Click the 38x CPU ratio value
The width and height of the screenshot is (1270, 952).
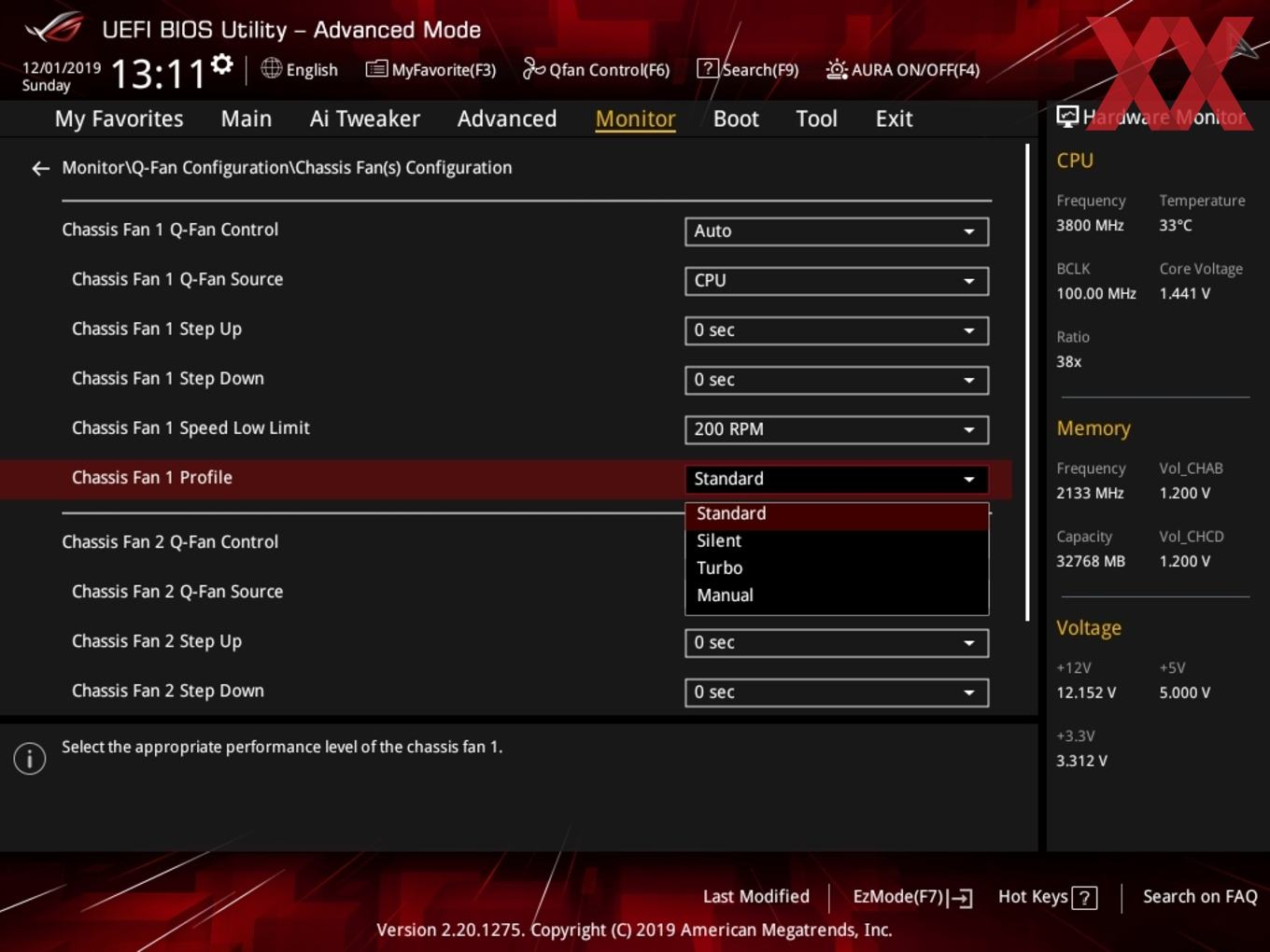(x=1069, y=362)
